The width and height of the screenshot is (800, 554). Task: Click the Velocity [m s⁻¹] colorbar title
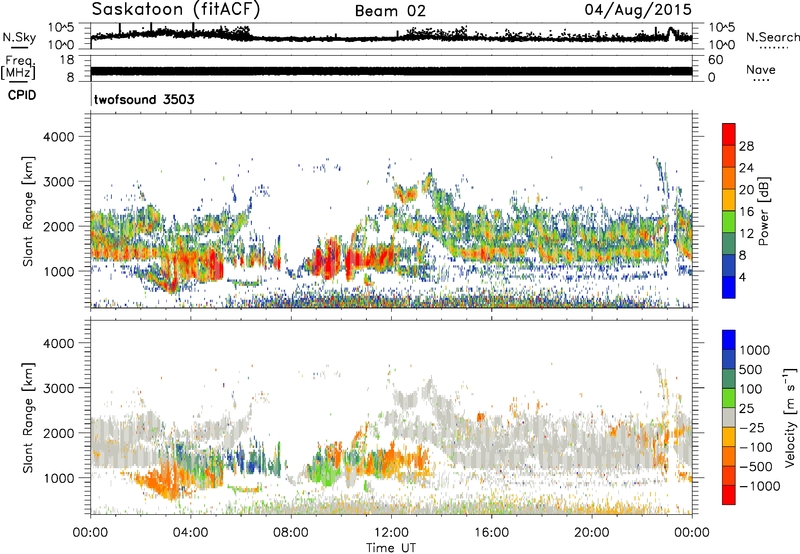(x=790, y=417)
